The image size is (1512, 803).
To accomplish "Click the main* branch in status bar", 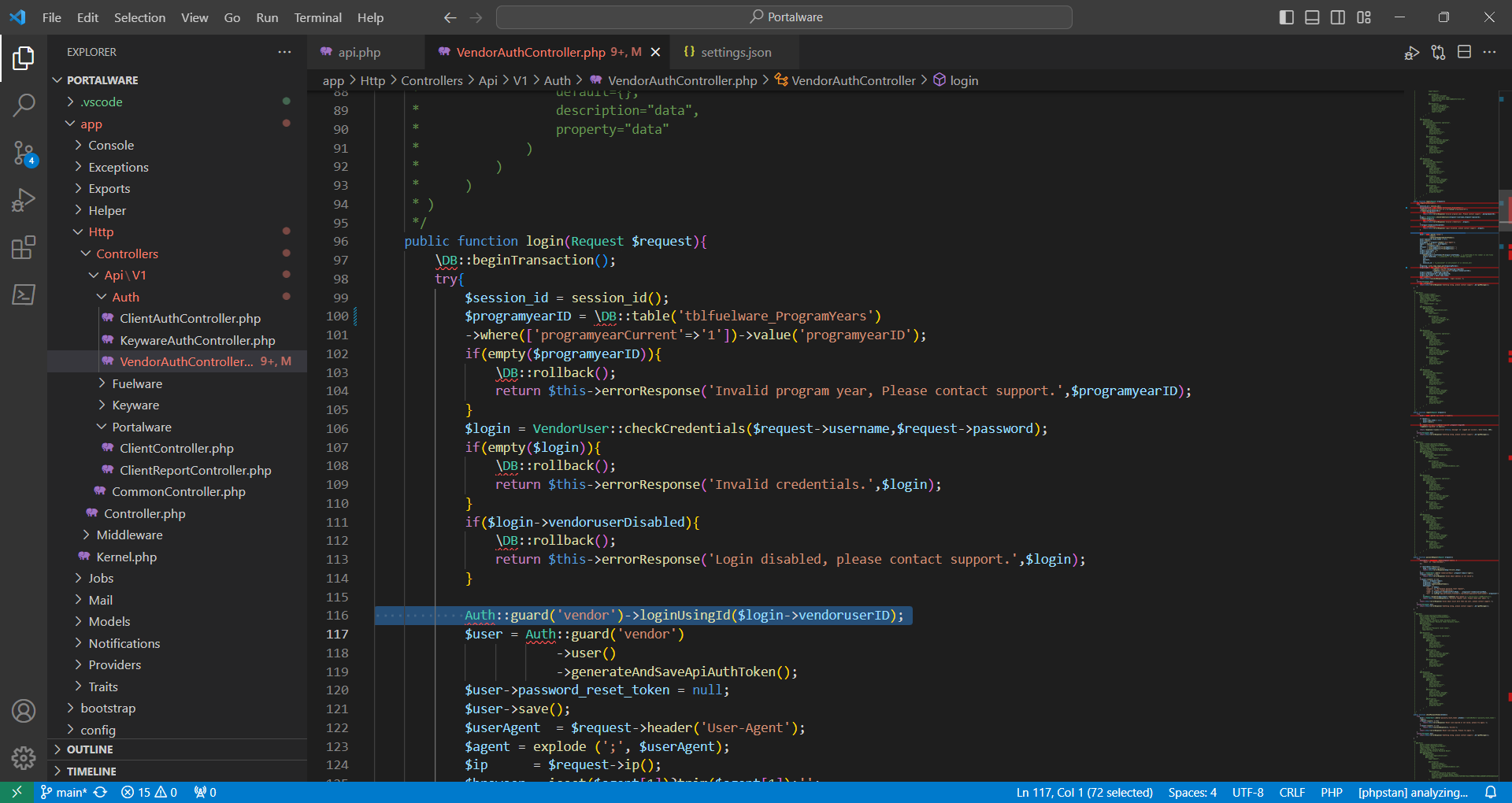I will click(x=63, y=793).
